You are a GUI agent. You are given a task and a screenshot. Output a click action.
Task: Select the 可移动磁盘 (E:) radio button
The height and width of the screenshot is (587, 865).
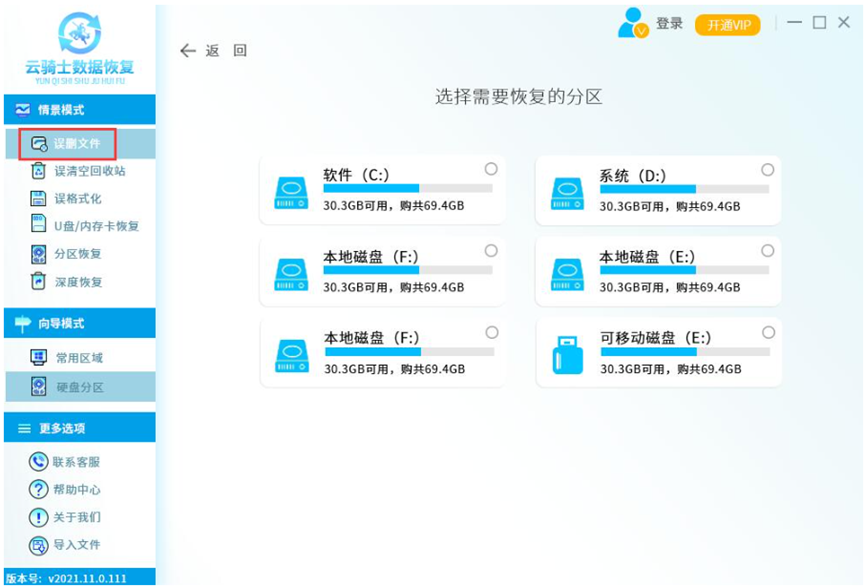click(768, 332)
